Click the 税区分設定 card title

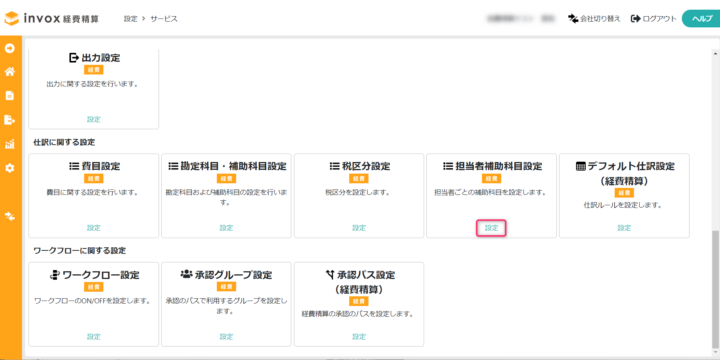tap(366, 166)
